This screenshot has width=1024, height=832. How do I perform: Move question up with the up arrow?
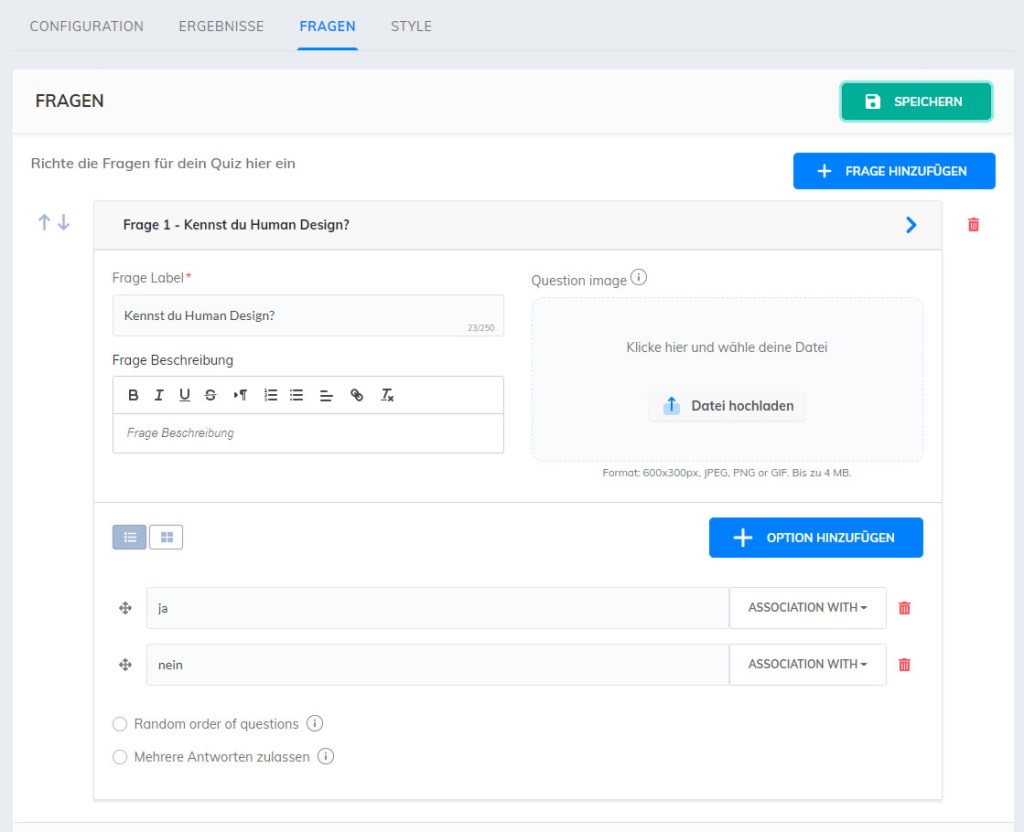[x=44, y=223]
